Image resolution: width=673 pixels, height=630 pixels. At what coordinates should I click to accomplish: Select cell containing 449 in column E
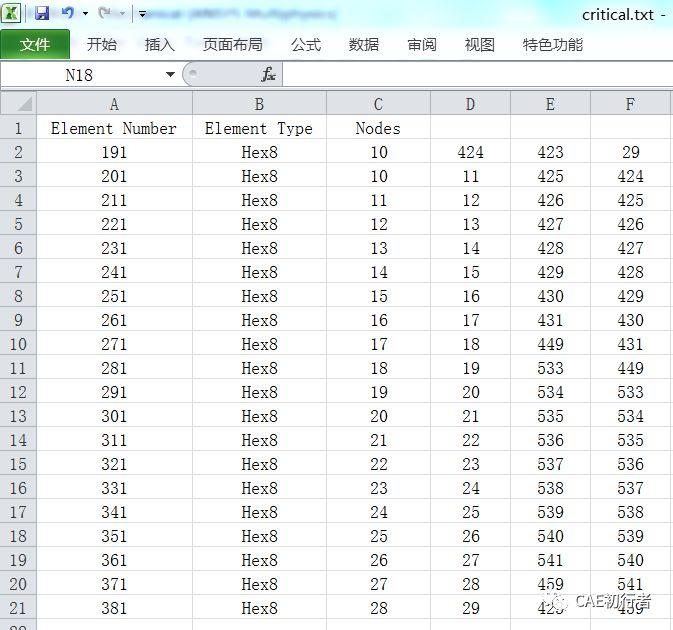(550, 344)
